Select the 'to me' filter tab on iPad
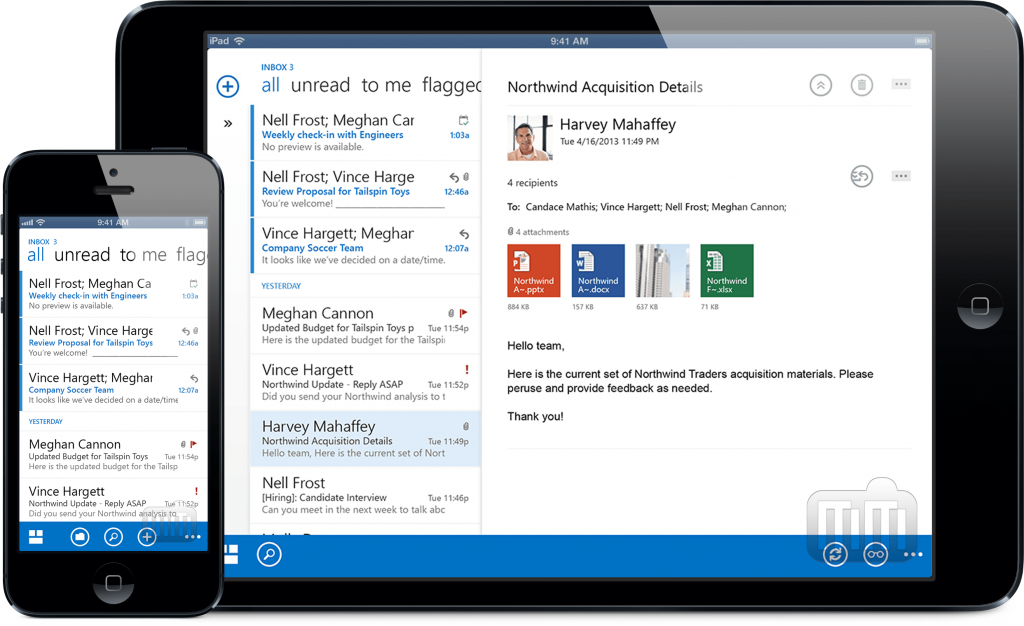The height and width of the screenshot is (626, 1024). pos(386,85)
